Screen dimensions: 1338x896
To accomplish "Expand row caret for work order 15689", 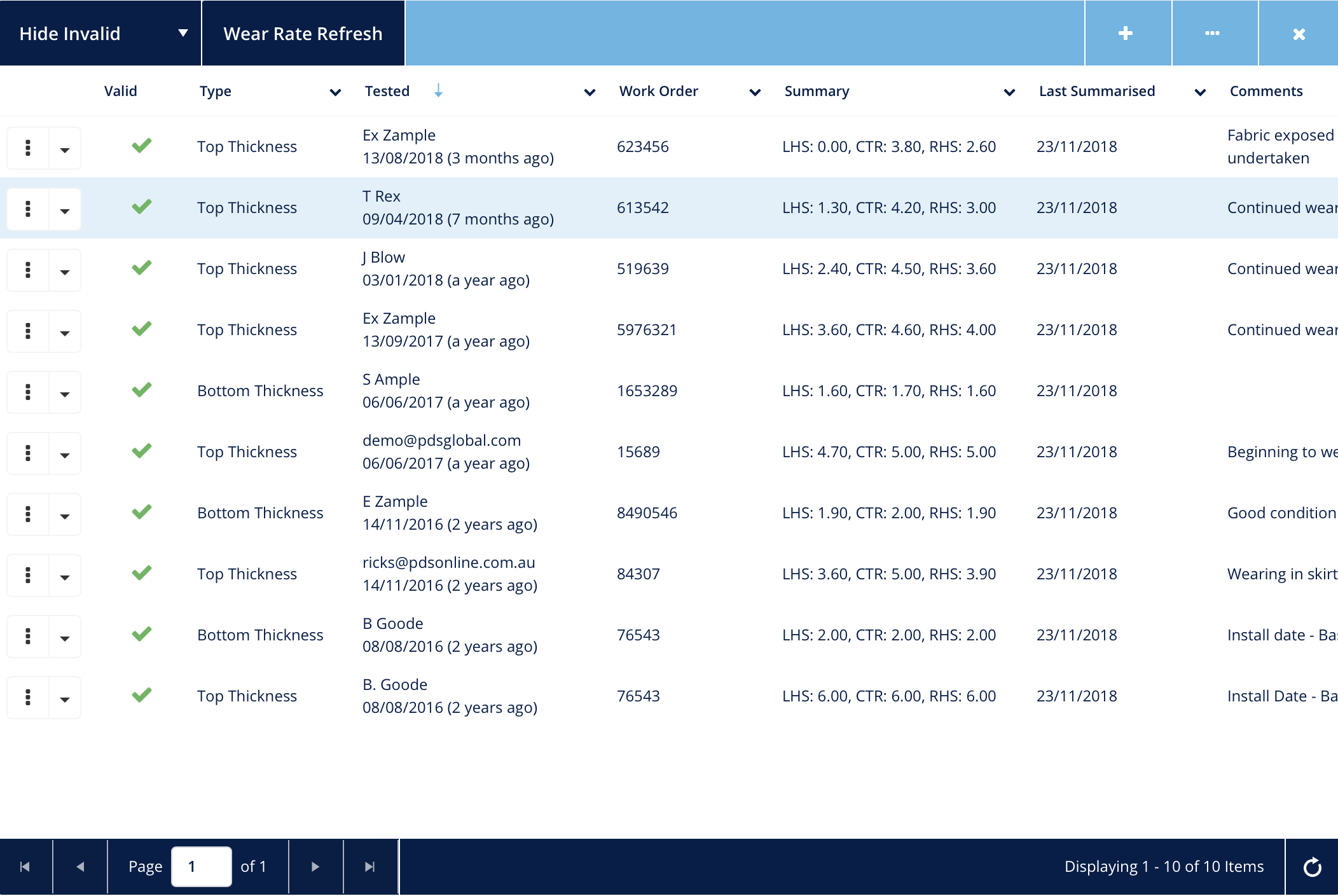I will point(65,454).
